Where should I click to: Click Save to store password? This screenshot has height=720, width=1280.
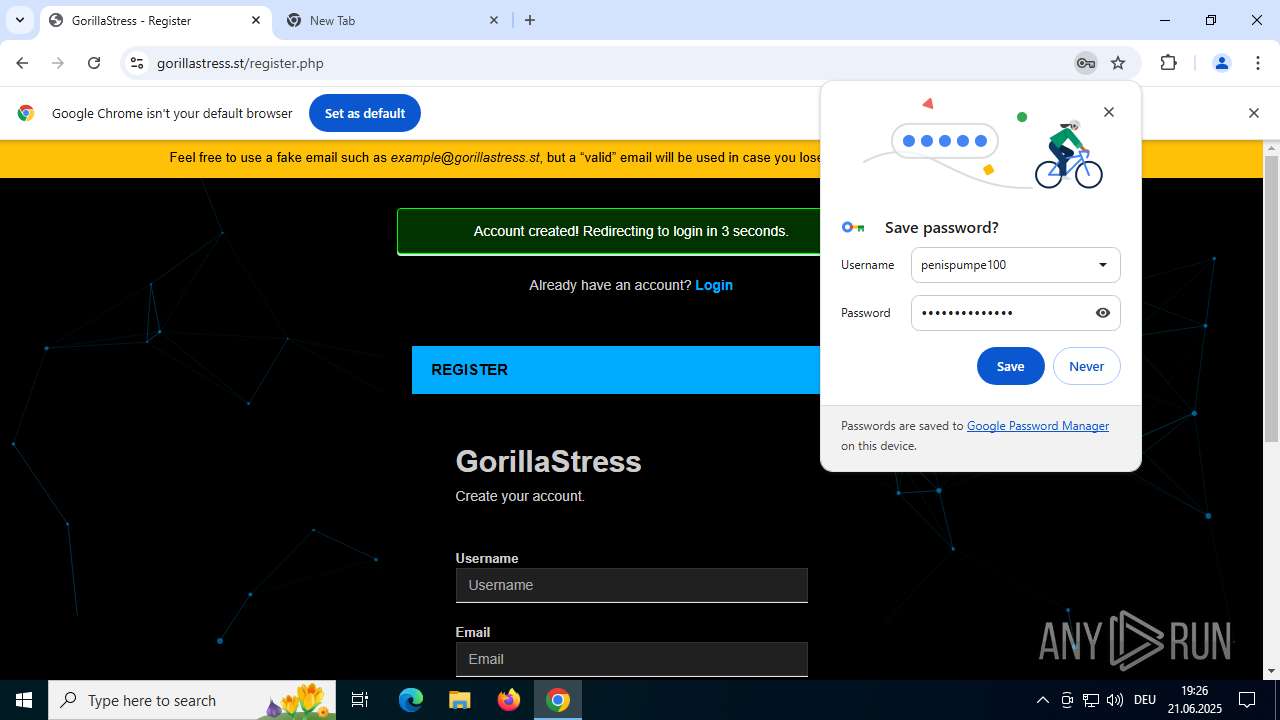[x=1010, y=366]
